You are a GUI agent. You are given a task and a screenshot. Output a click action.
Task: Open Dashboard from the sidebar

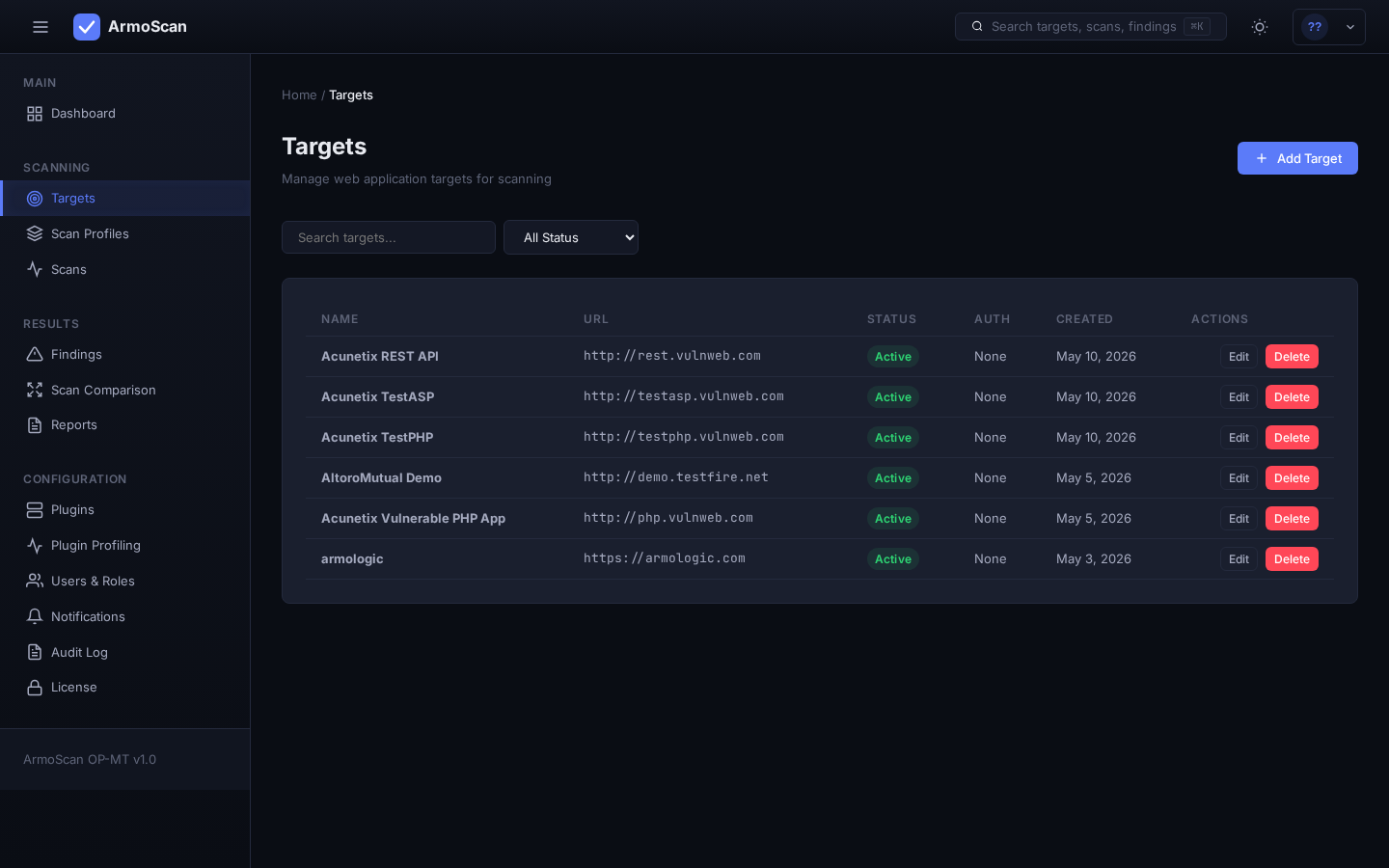pyautogui.click(x=125, y=114)
